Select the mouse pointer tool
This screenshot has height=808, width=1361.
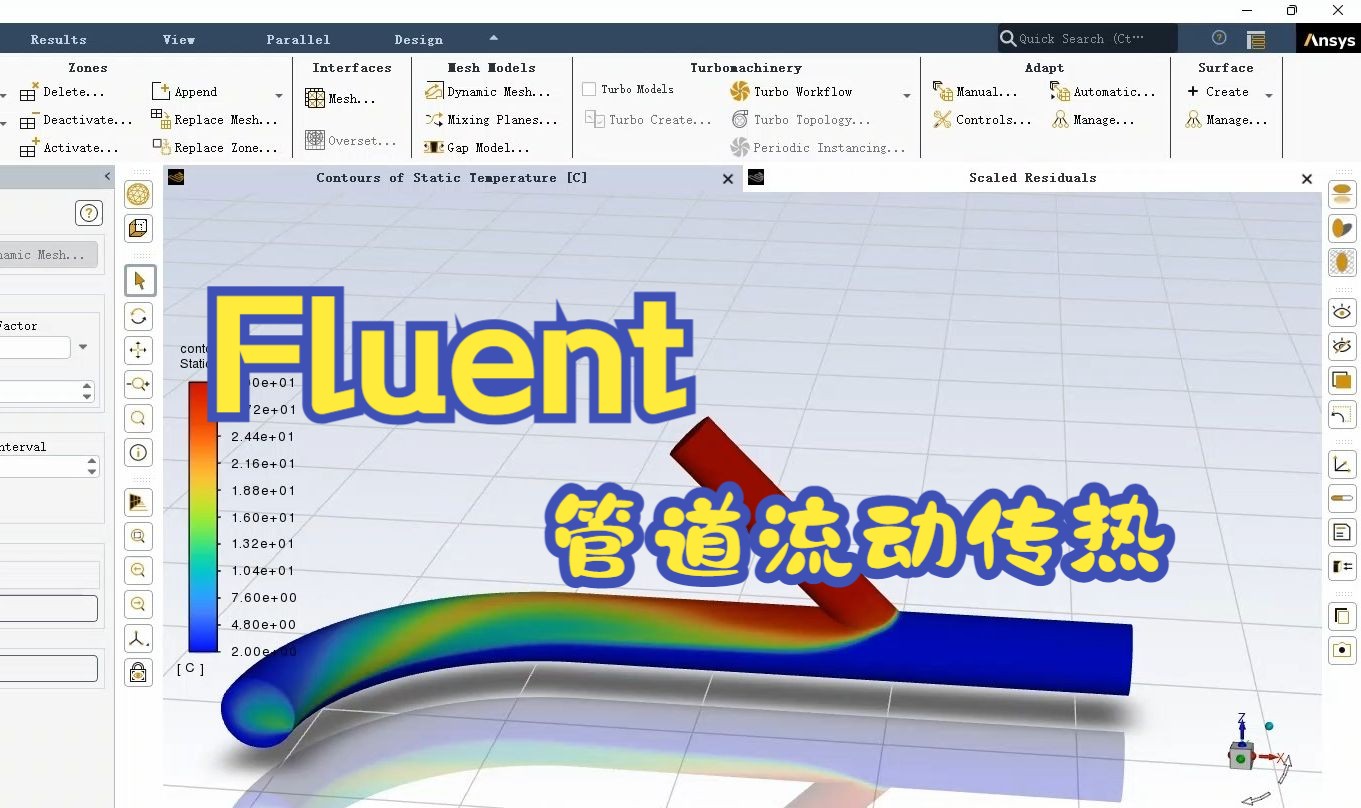pos(139,281)
